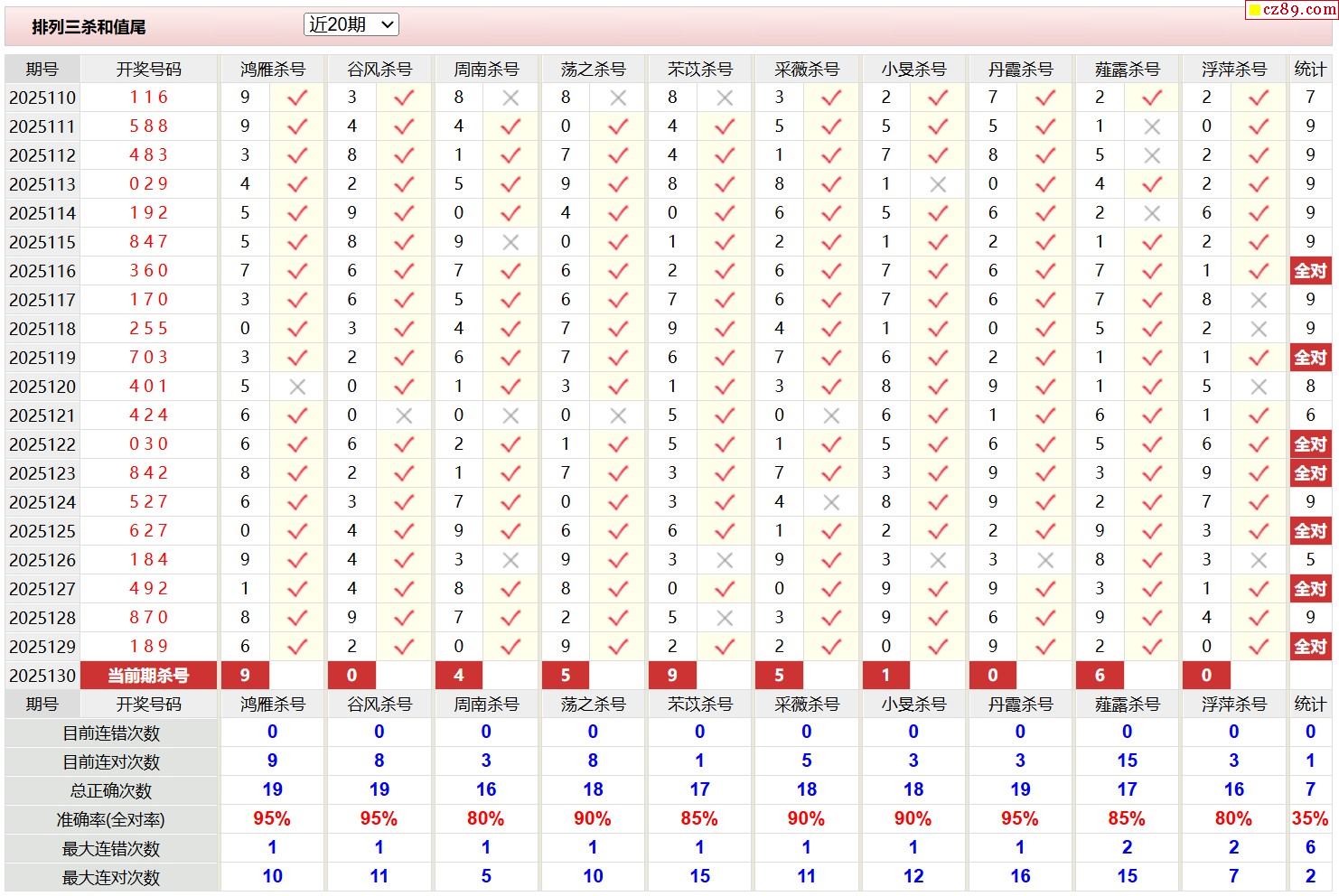This screenshot has width=1339, height=896.
Task: Click the 95% accuracy value under 鸿雁杀号
Action: pos(272,819)
